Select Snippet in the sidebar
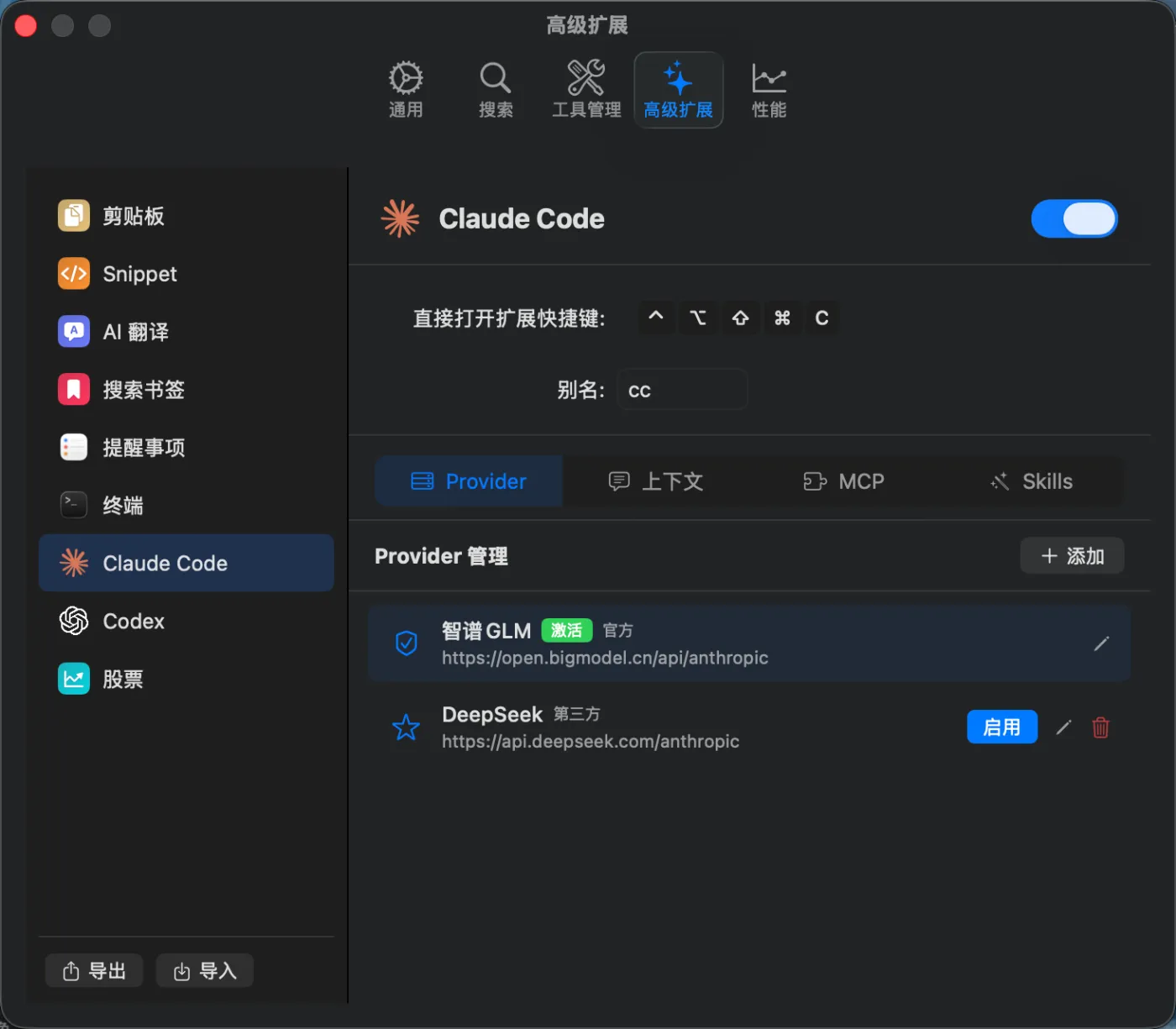Viewport: 1176px width, 1029px height. (x=186, y=274)
